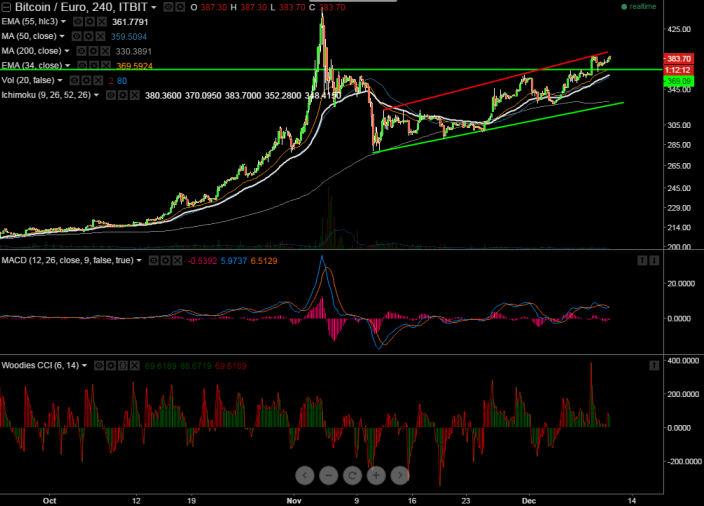Open settings gear for MA (50, close)
The image size is (704, 506).
click(88, 36)
